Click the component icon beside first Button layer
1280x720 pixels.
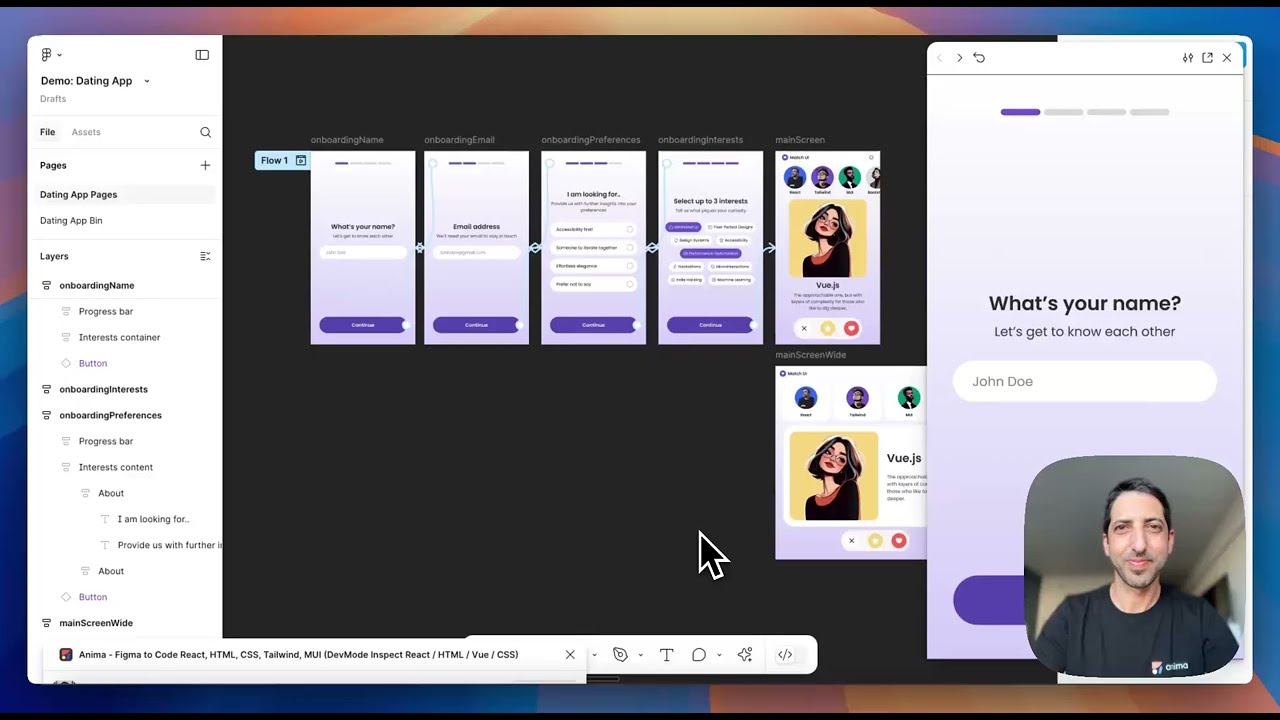(x=66, y=363)
